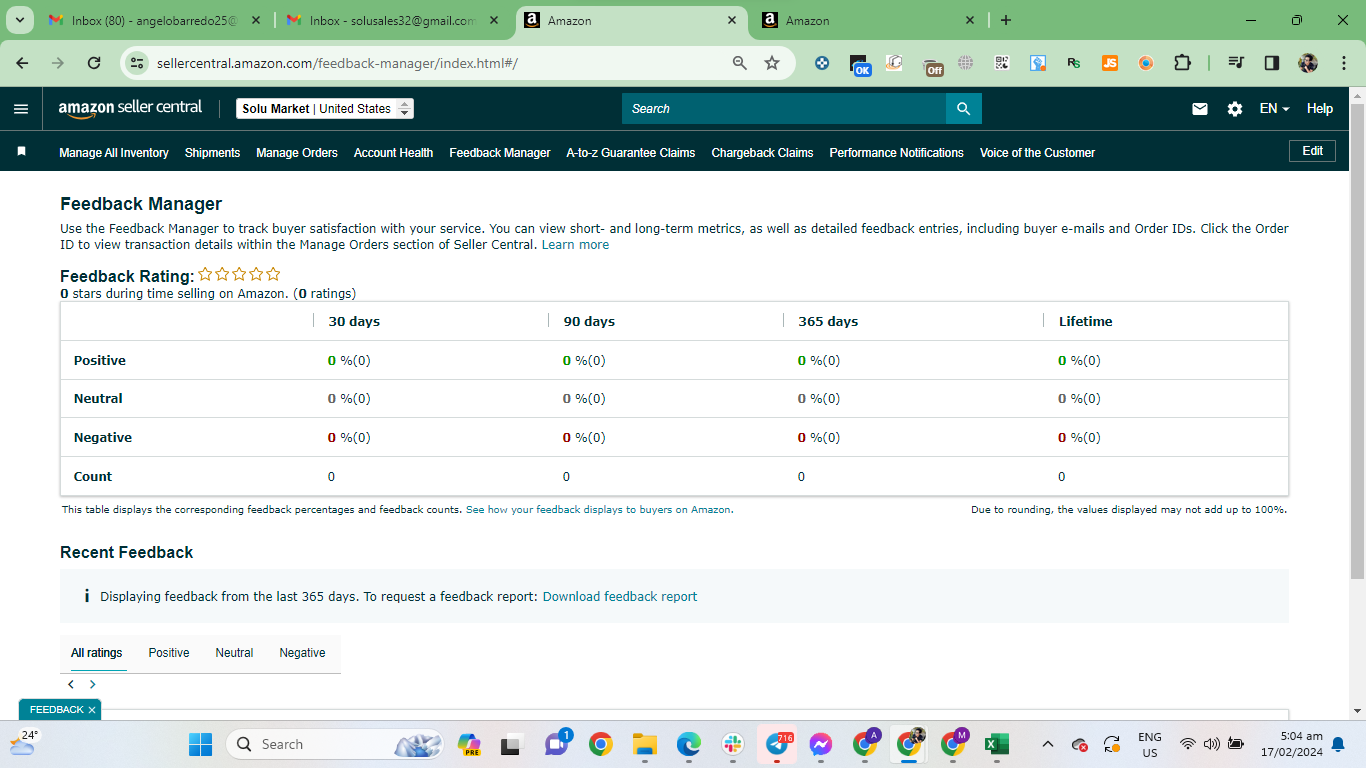This screenshot has width=1366, height=768.
Task: Select the All ratings tab
Action: click(96, 653)
